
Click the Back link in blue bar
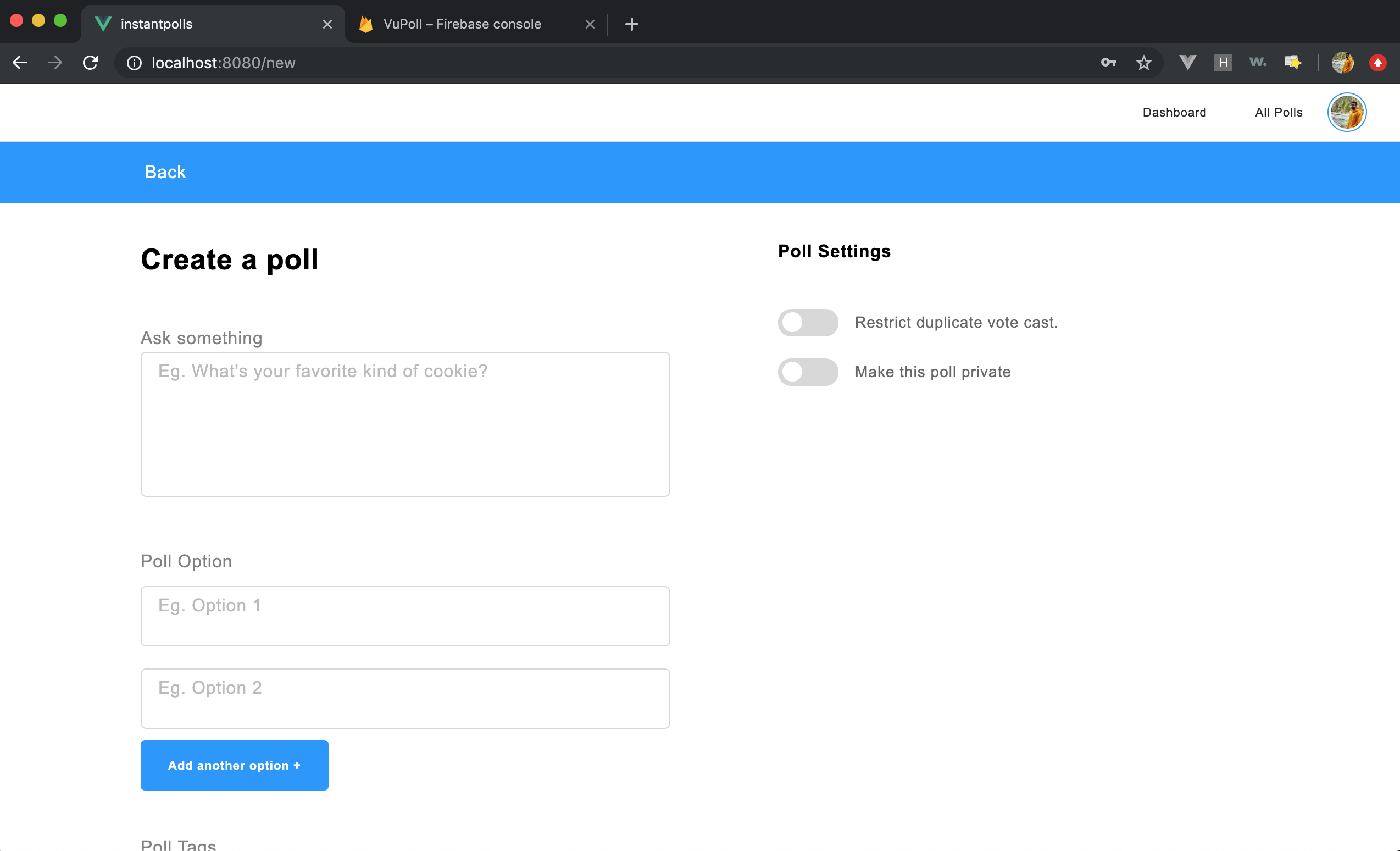[x=165, y=172]
